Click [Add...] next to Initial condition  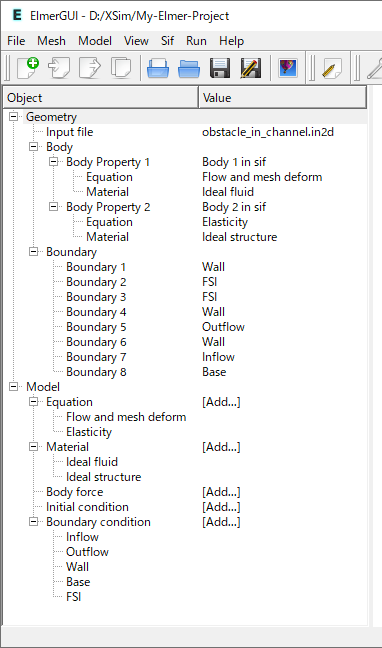[221, 507]
